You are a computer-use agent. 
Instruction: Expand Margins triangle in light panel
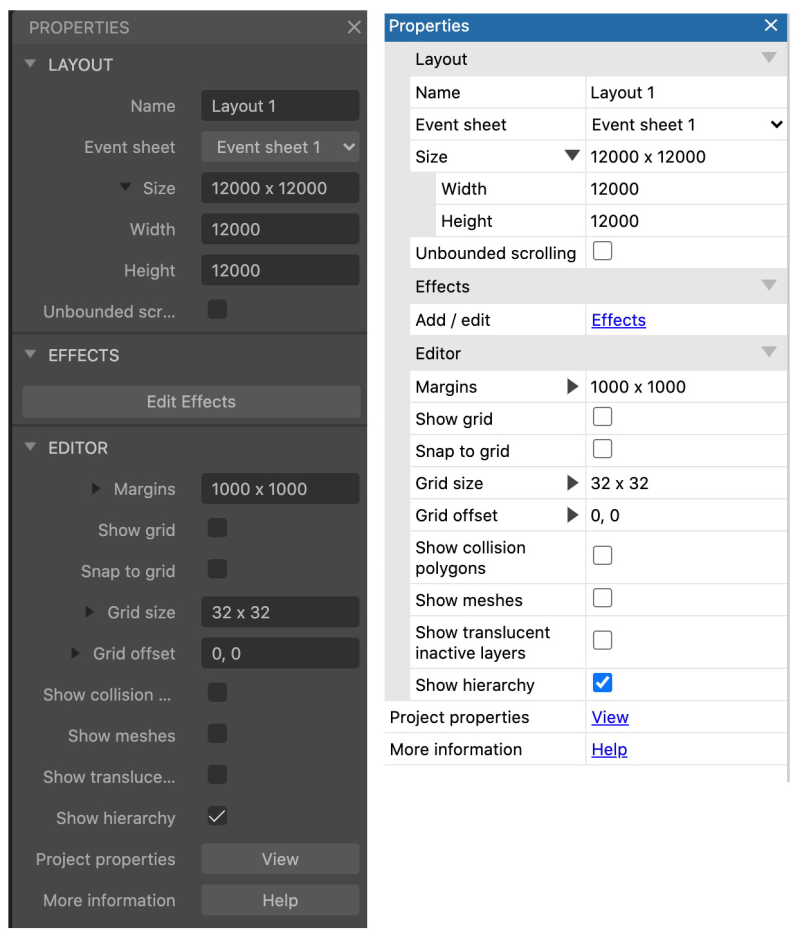573,386
